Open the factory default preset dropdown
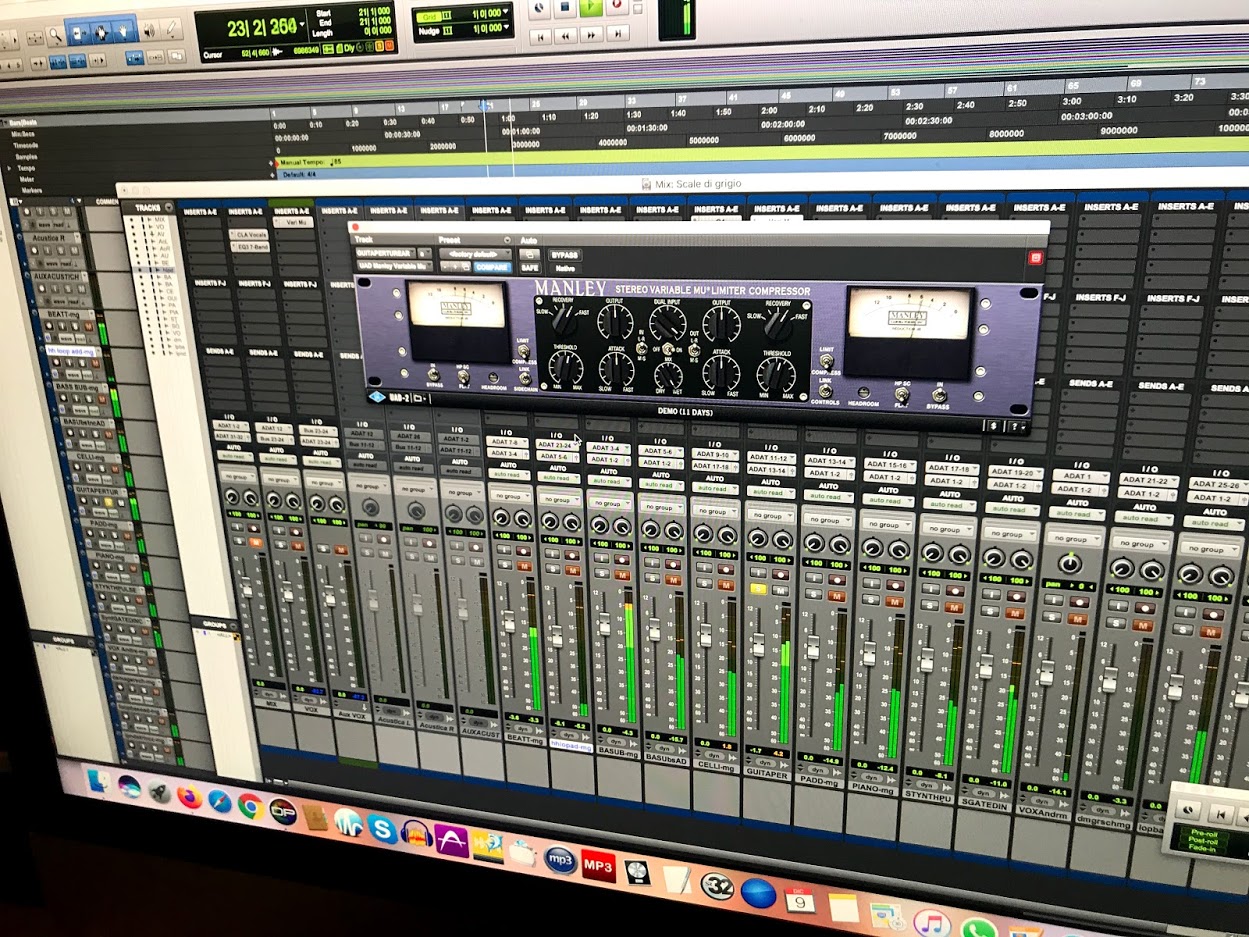Screen dimensions: 1249x937 (x=474, y=254)
